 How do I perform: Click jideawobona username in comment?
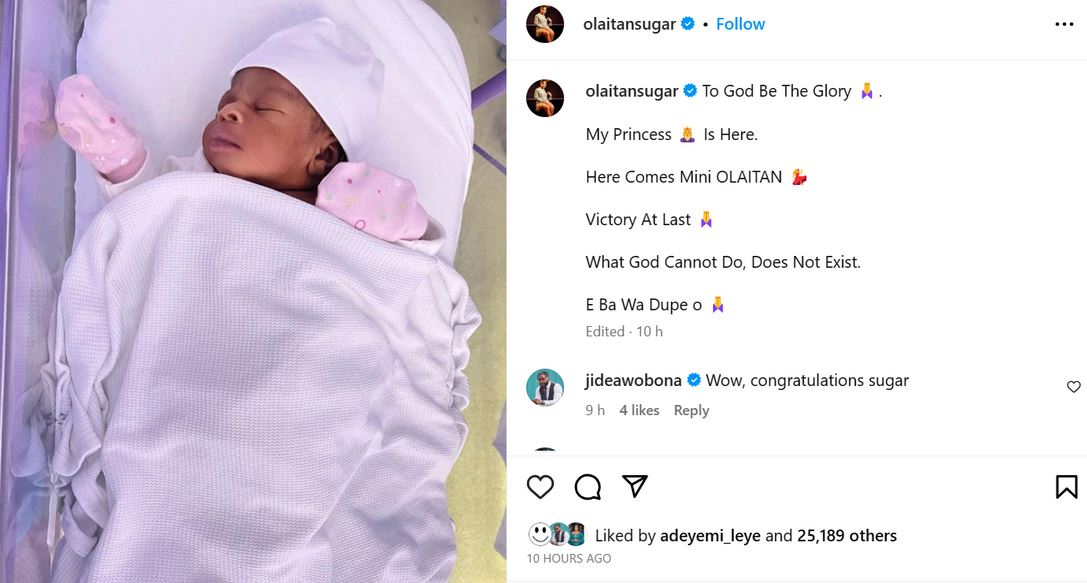[x=633, y=380]
